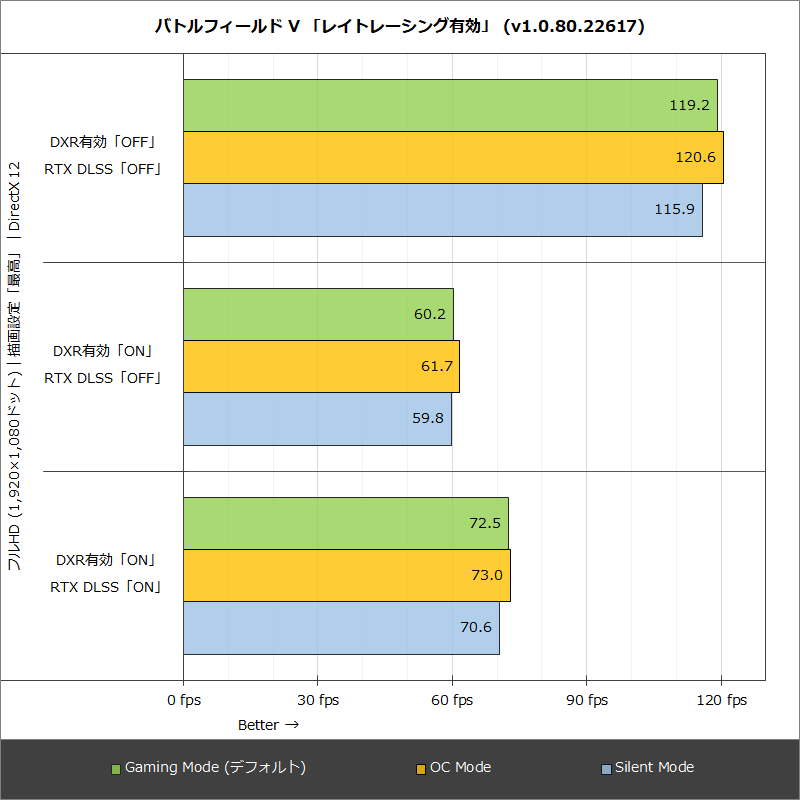
Task: Click the RTX DLSS「ON」axis label
Action: coord(105,588)
